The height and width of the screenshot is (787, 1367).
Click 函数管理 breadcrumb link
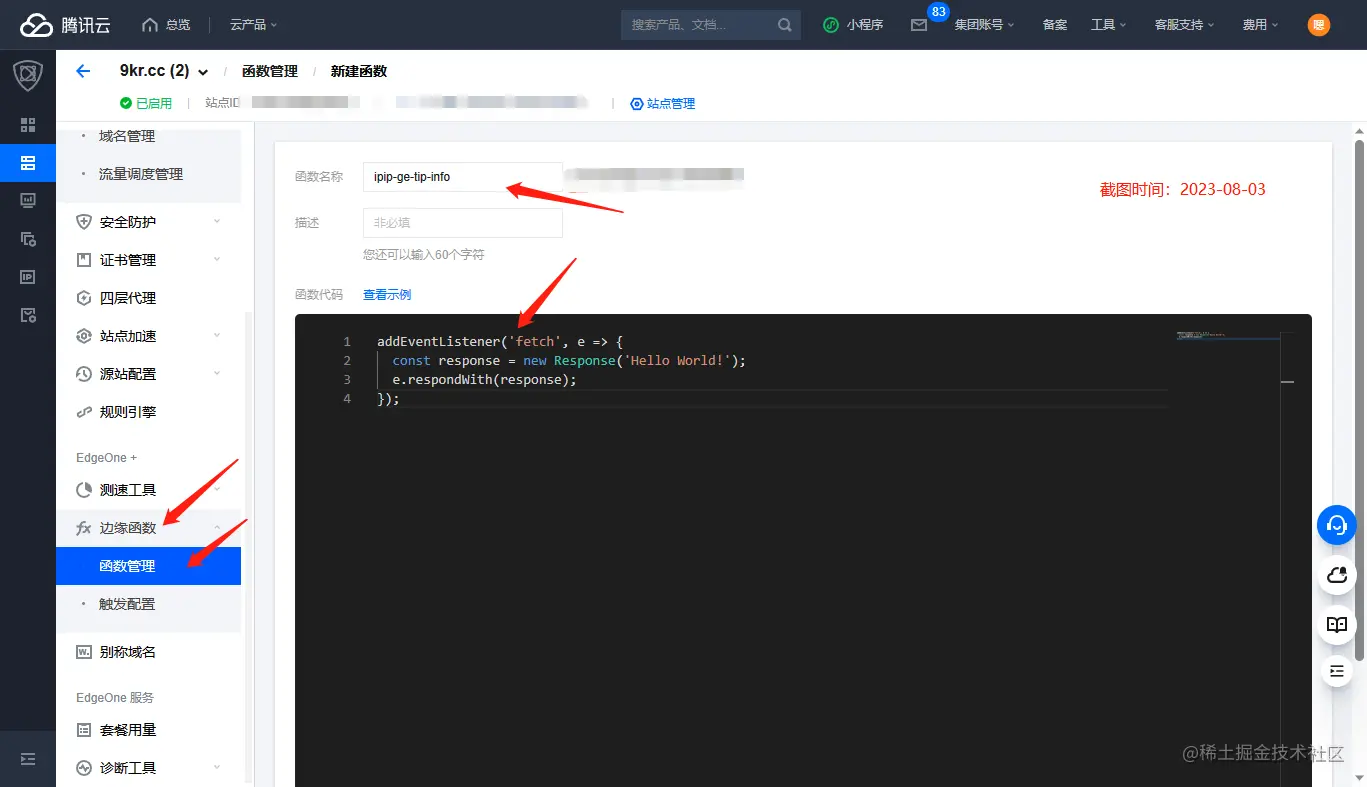[270, 71]
